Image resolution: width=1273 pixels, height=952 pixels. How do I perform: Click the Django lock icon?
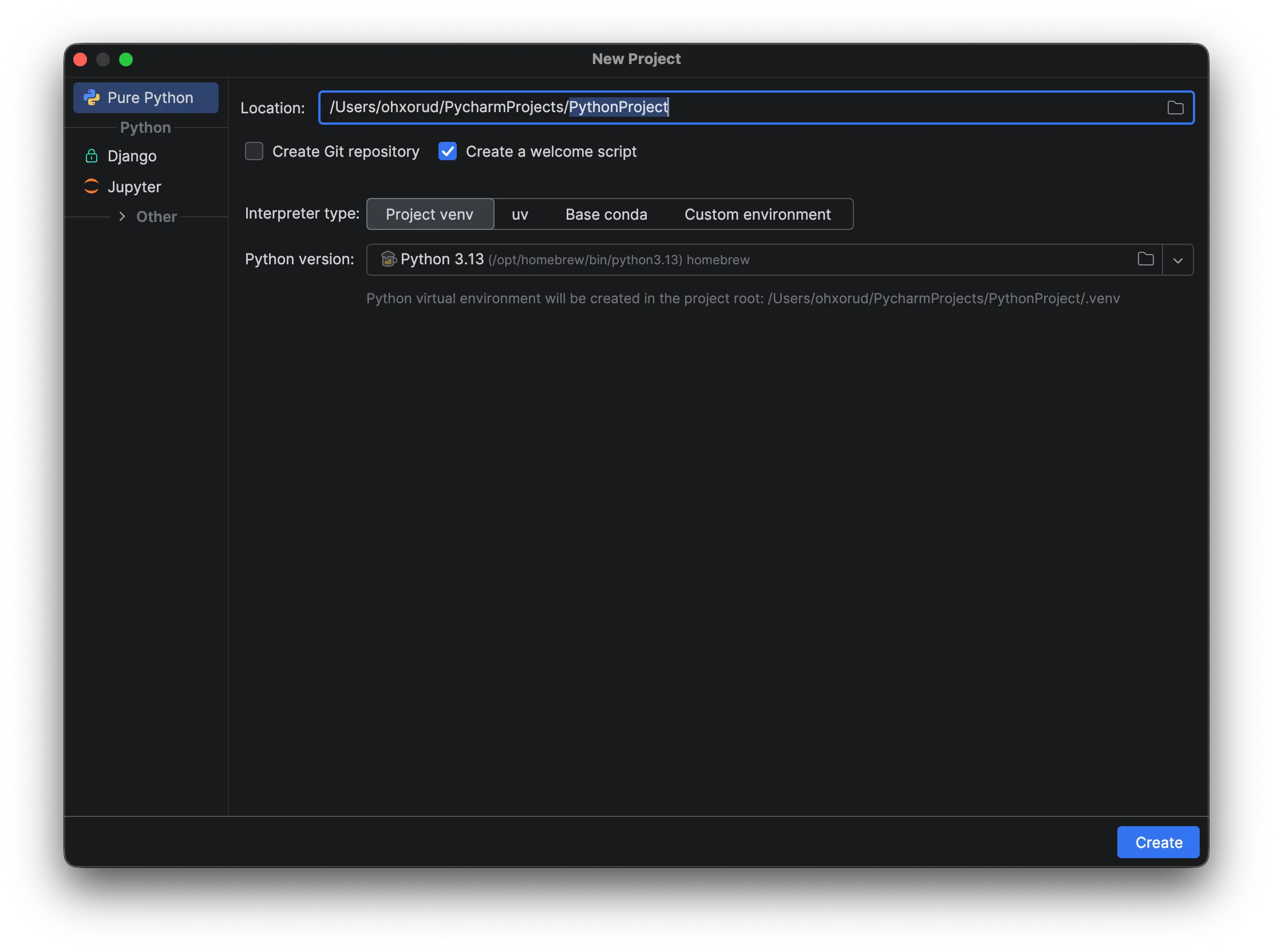[91, 155]
